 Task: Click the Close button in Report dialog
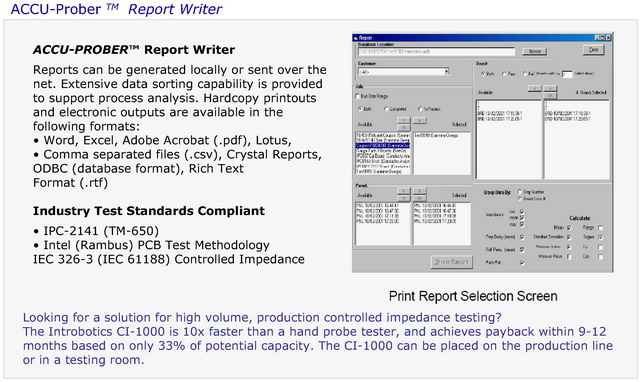pyautogui.click(x=593, y=49)
